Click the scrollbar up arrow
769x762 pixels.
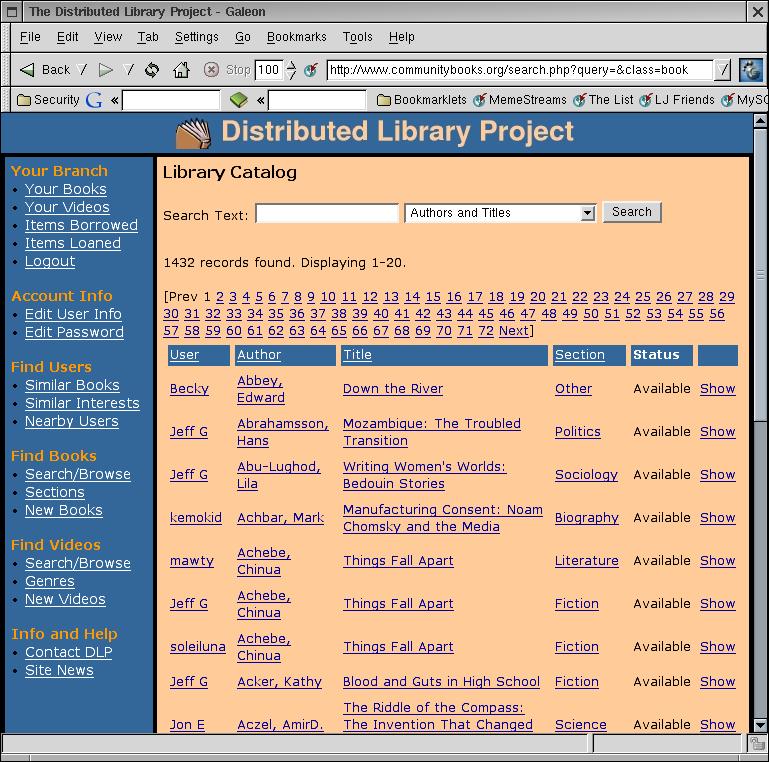(x=760, y=120)
